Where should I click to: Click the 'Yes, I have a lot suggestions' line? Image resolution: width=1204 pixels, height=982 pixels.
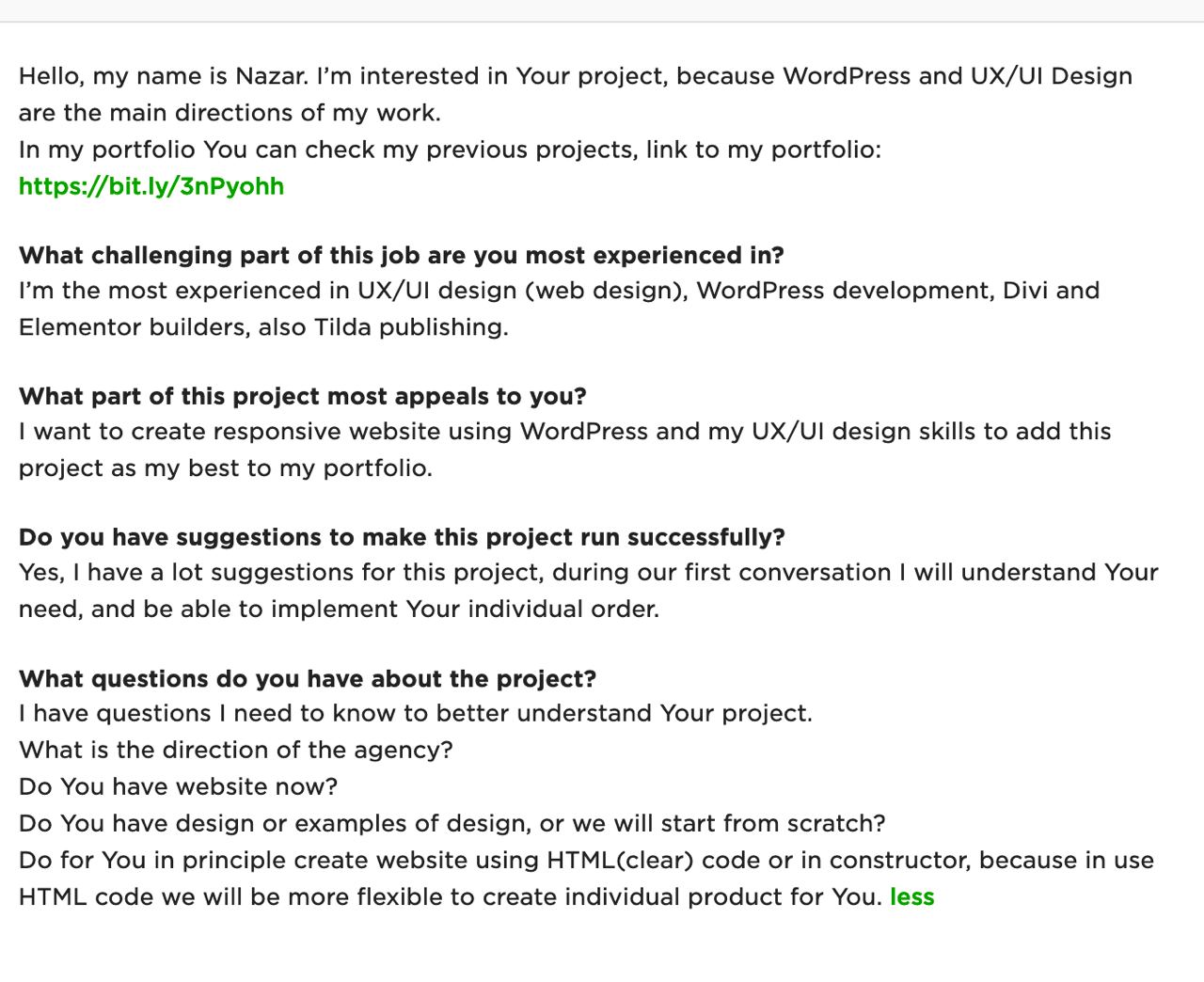point(589,573)
